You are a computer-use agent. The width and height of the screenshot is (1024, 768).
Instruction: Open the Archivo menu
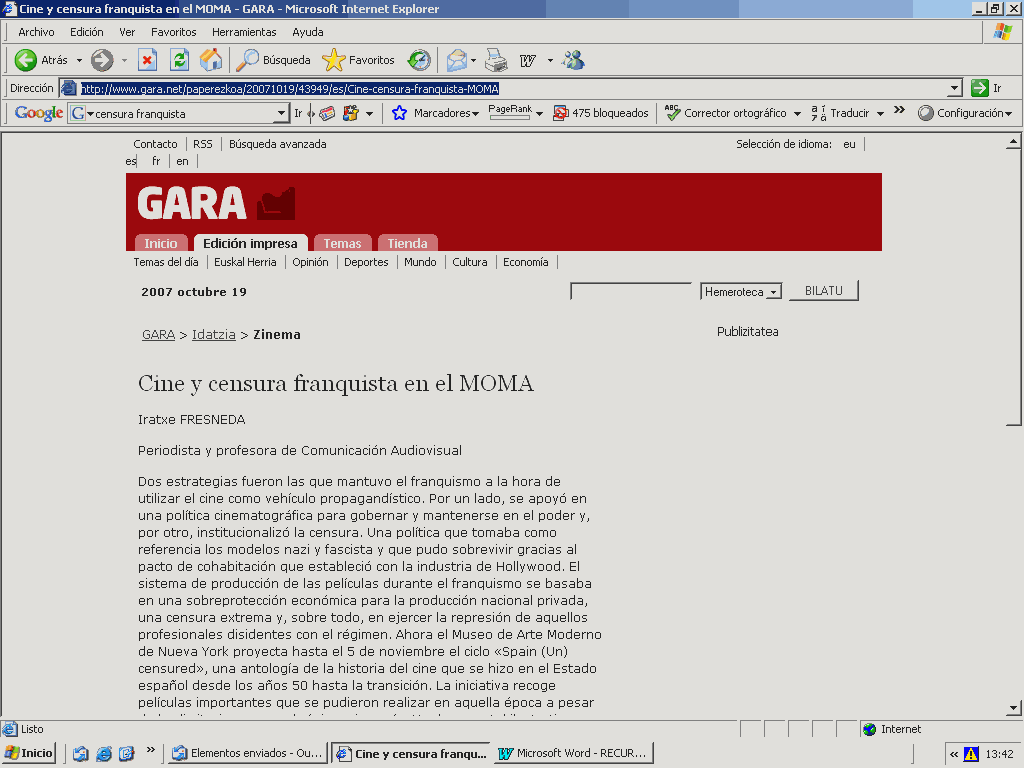(36, 32)
